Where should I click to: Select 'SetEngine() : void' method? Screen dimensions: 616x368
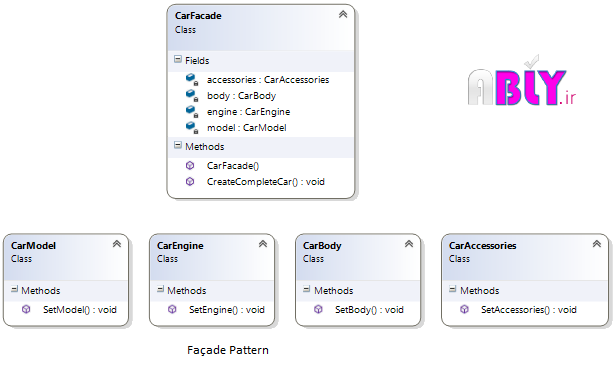click(227, 310)
